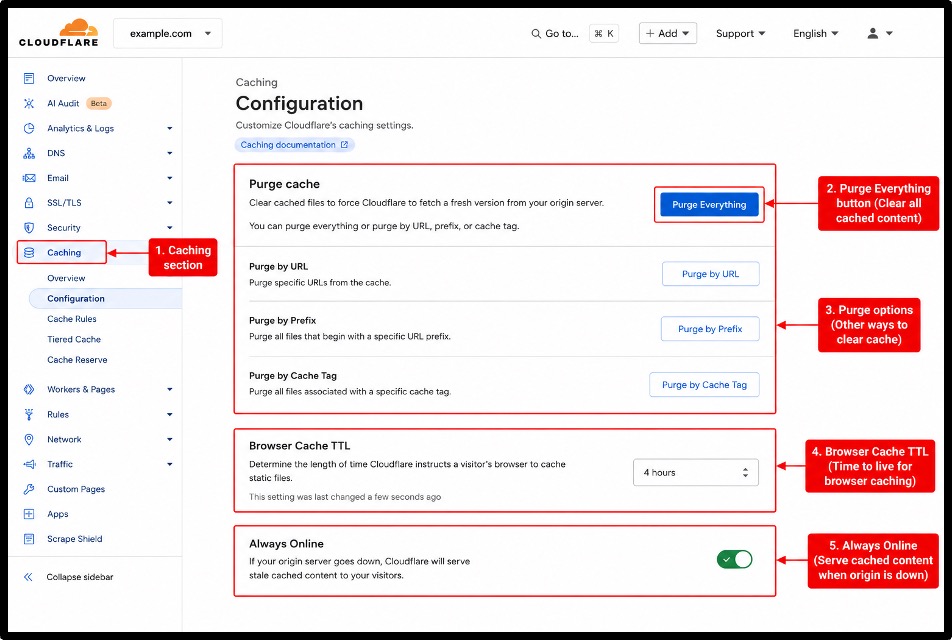
Task: Expand the SSL/TLS section arrow
Action: [169, 203]
